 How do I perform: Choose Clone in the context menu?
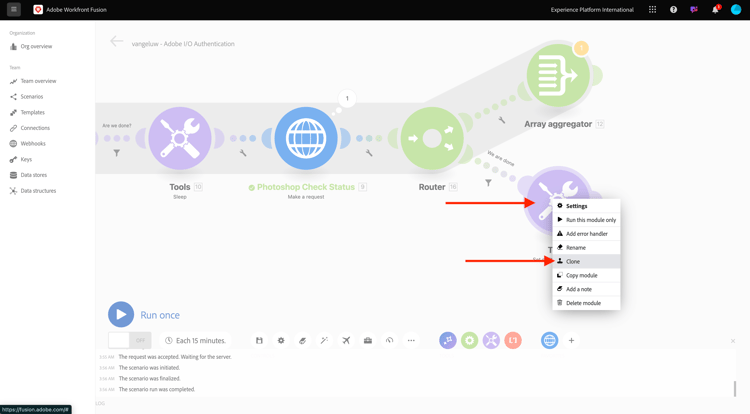pyautogui.click(x=586, y=261)
